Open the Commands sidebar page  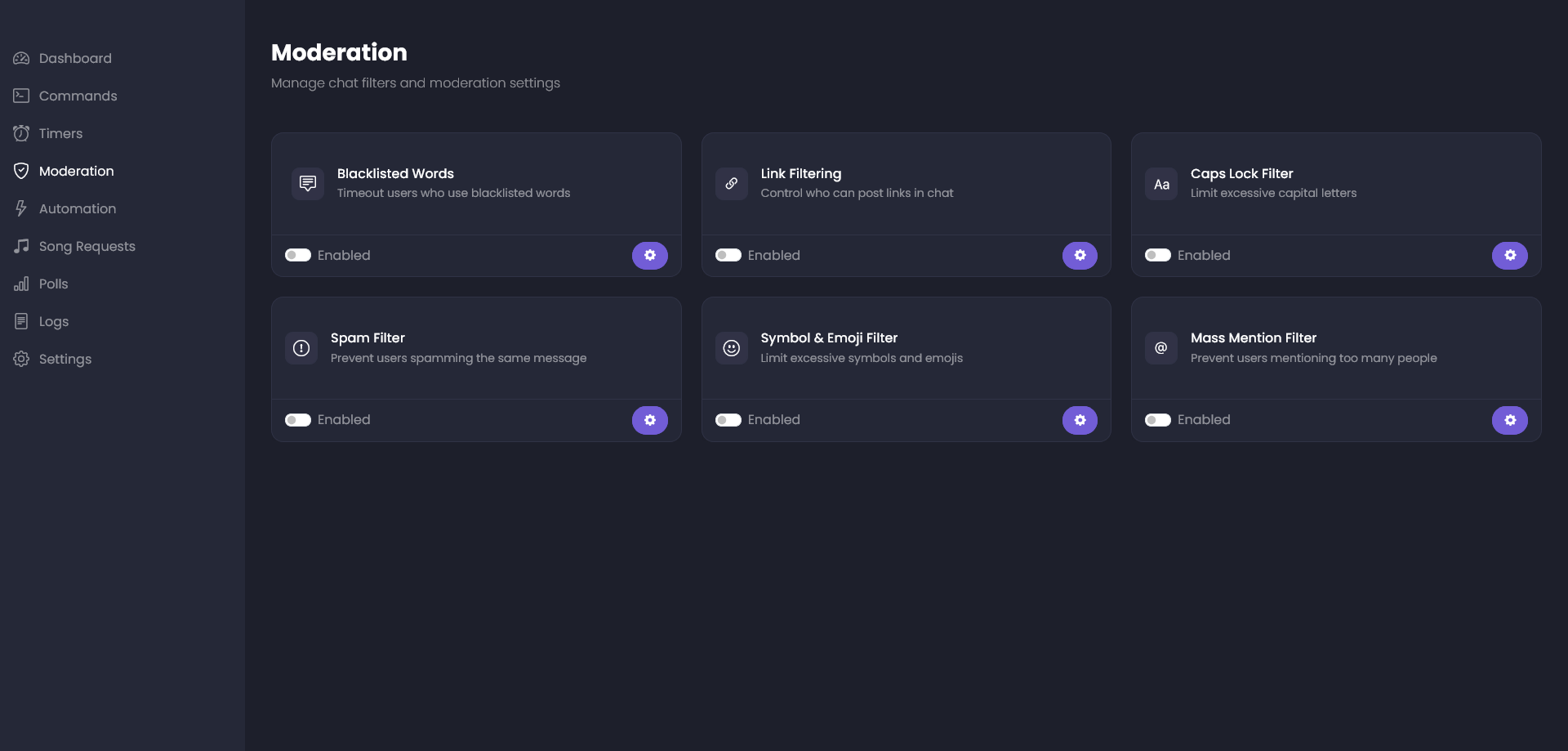click(78, 96)
